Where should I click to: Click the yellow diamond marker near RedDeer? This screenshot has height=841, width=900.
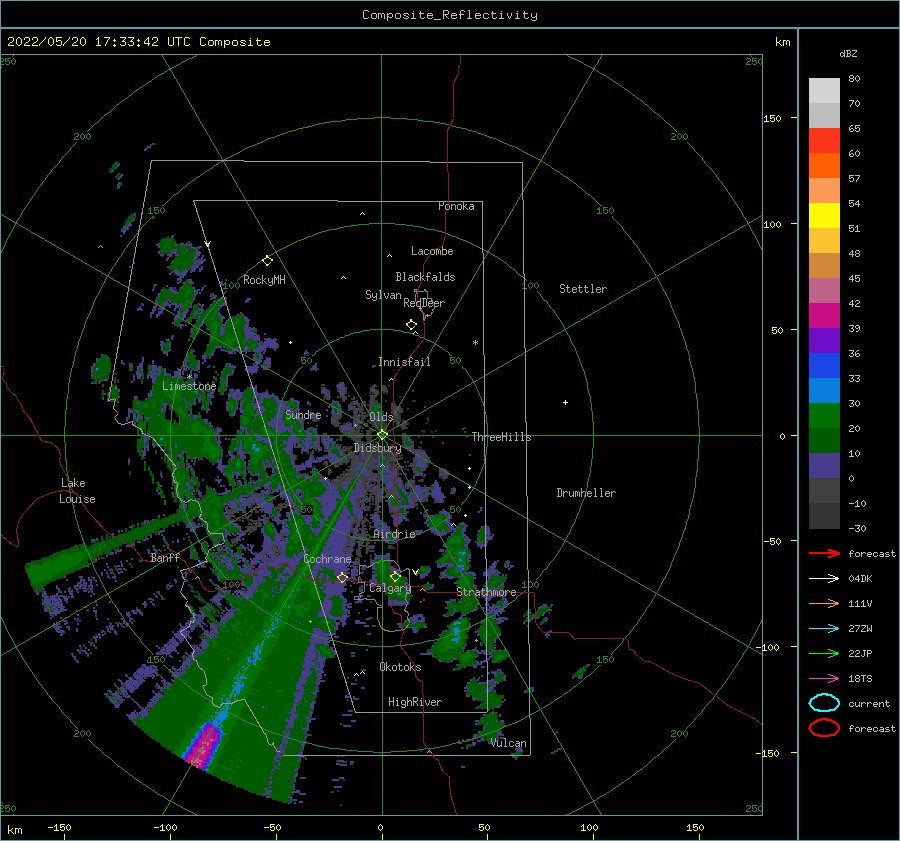click(x=411, y=325)
